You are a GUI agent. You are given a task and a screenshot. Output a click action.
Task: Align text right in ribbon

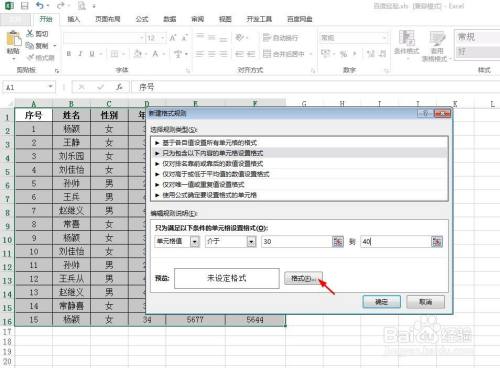[223, 54]
